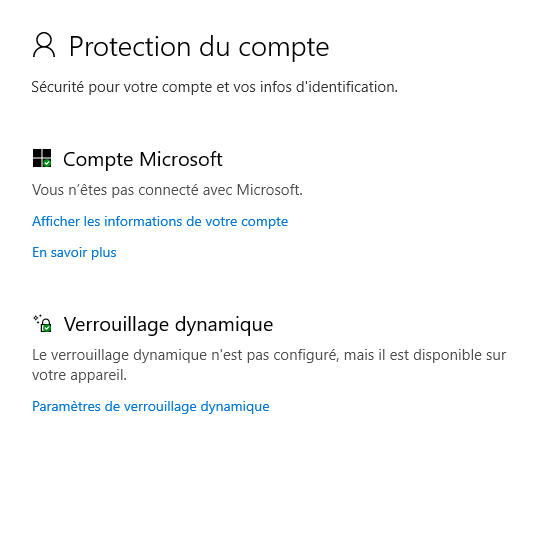Click the votre appareil. line of description
This screenshot has width=534, height=556.
click(79, 375)
